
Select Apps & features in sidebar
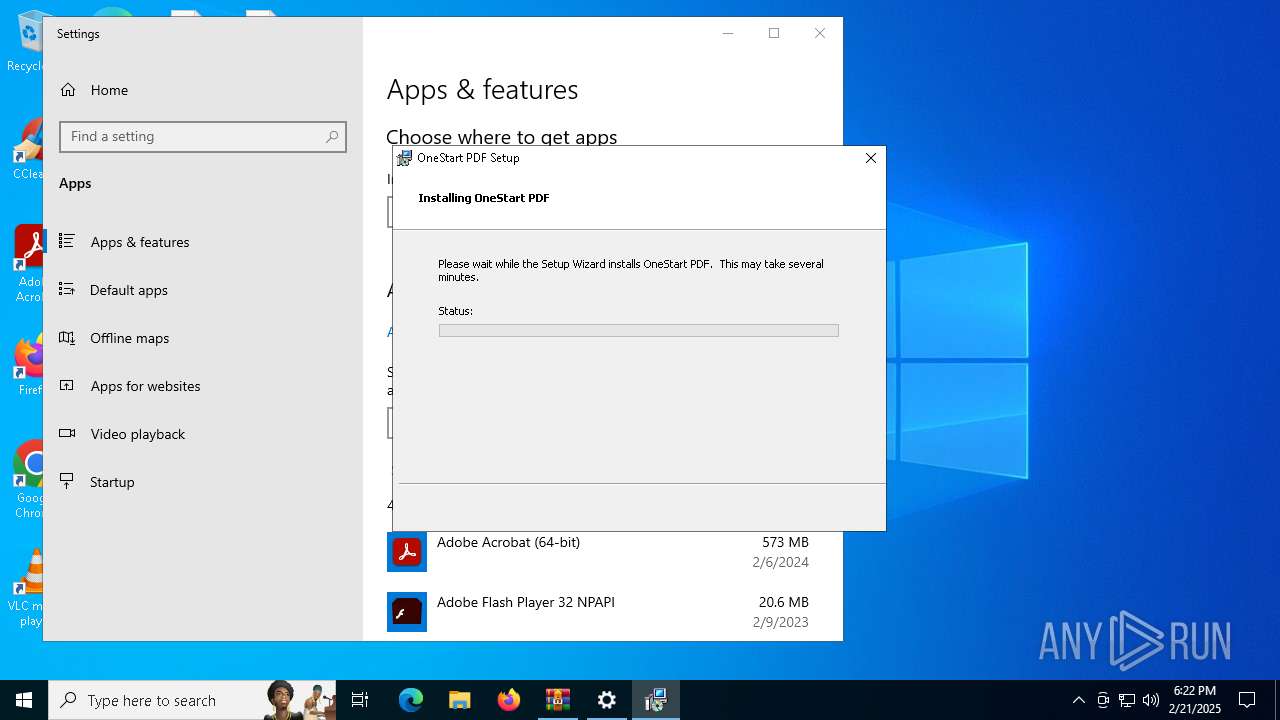tap(140, 242)
